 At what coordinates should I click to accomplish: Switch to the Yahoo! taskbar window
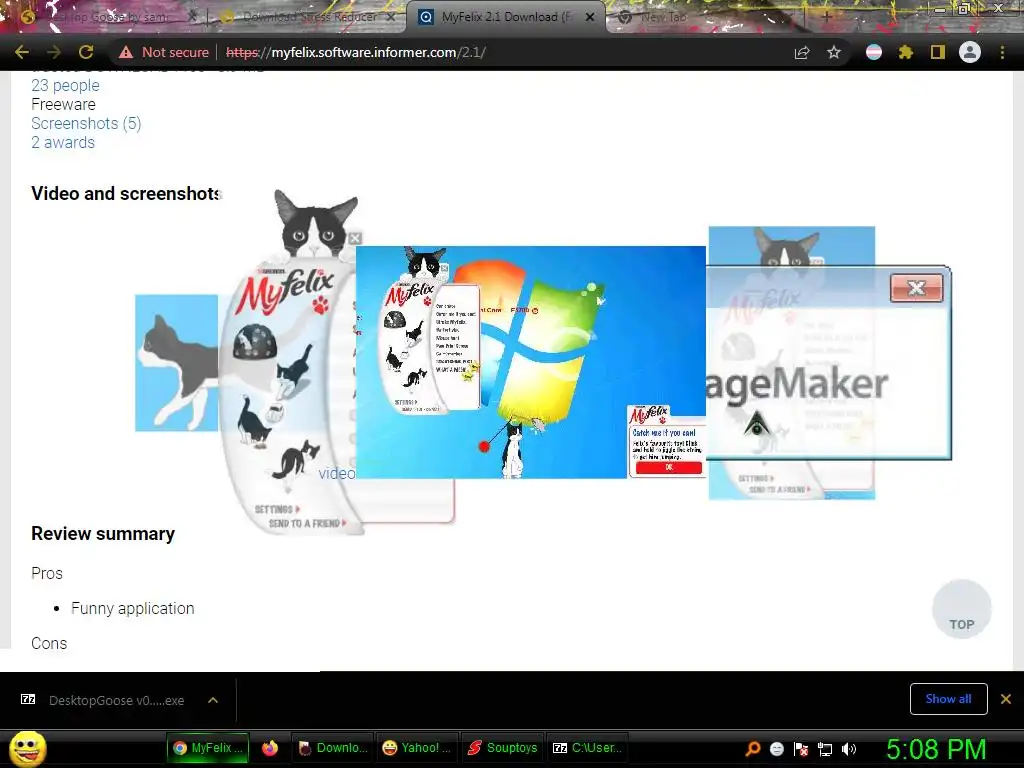click(x=416, y=748)
